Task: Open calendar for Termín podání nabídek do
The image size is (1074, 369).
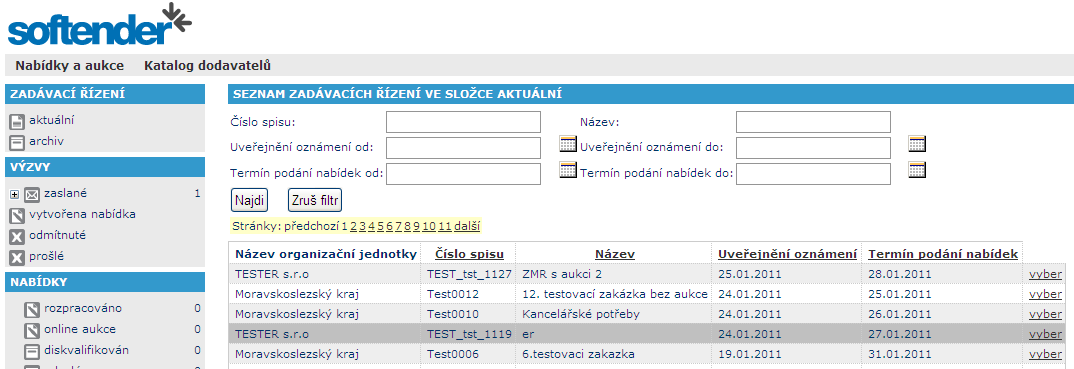Action: point(917,170)
